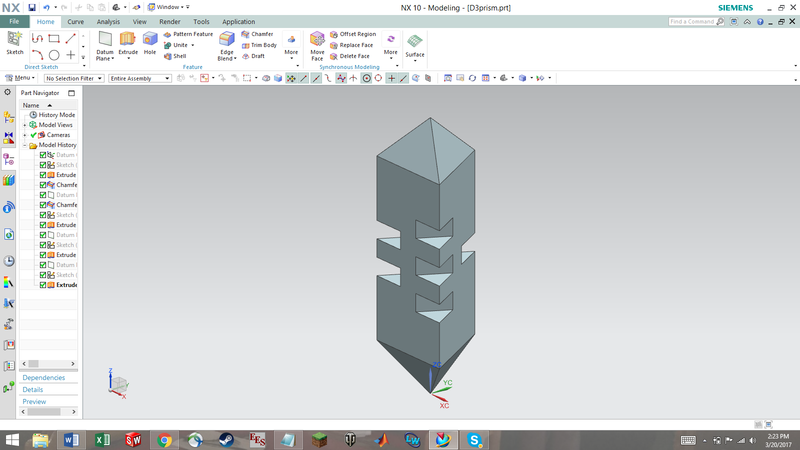Expand More under Feature group

(x=291, y=46)
